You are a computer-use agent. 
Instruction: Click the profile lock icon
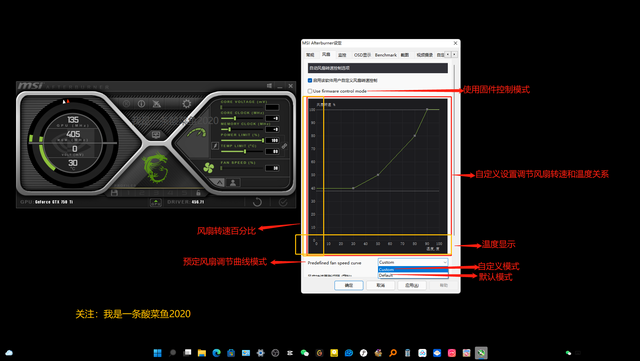(x=198, y=193)
